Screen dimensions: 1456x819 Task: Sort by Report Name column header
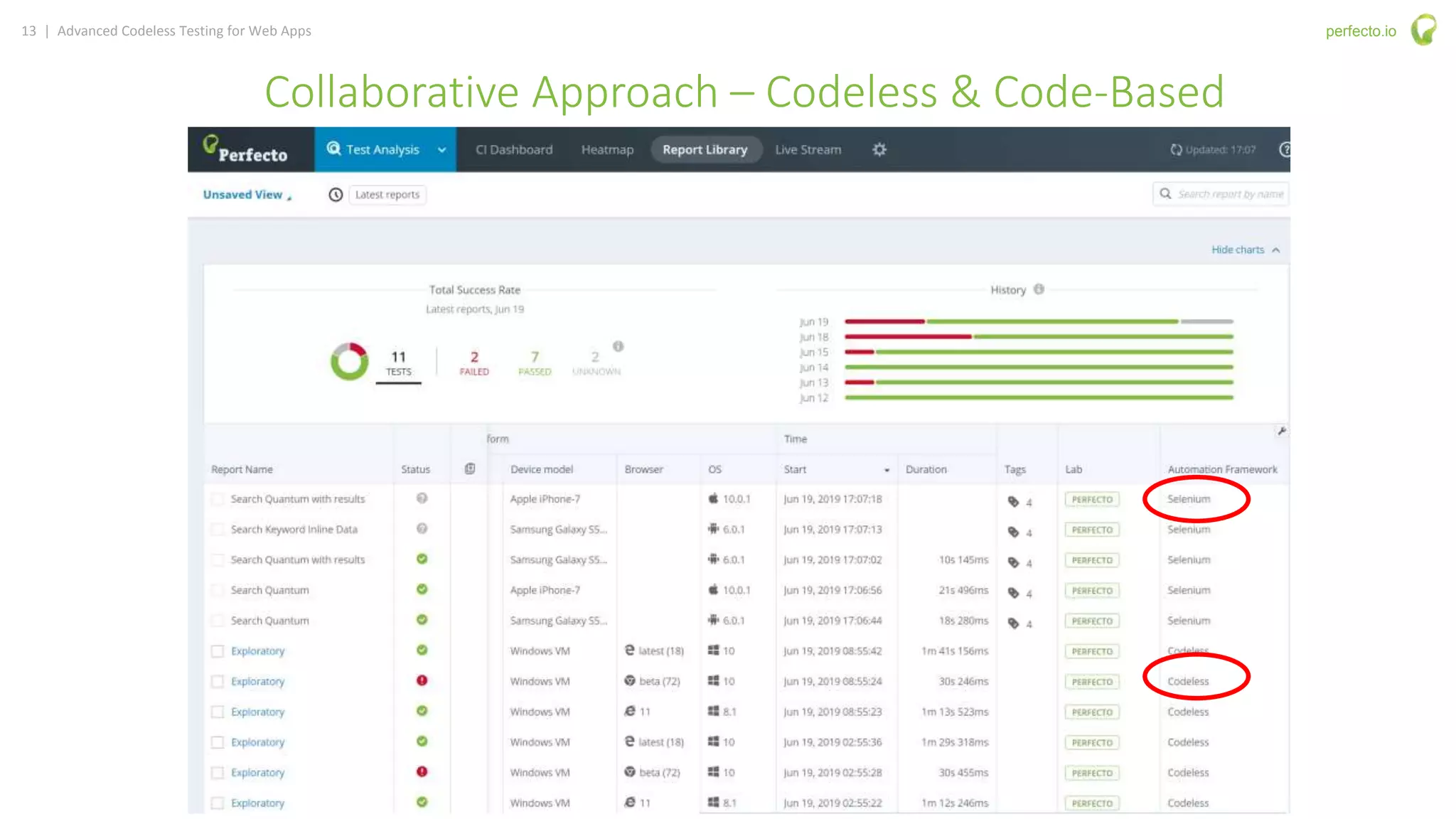(242, 470)
